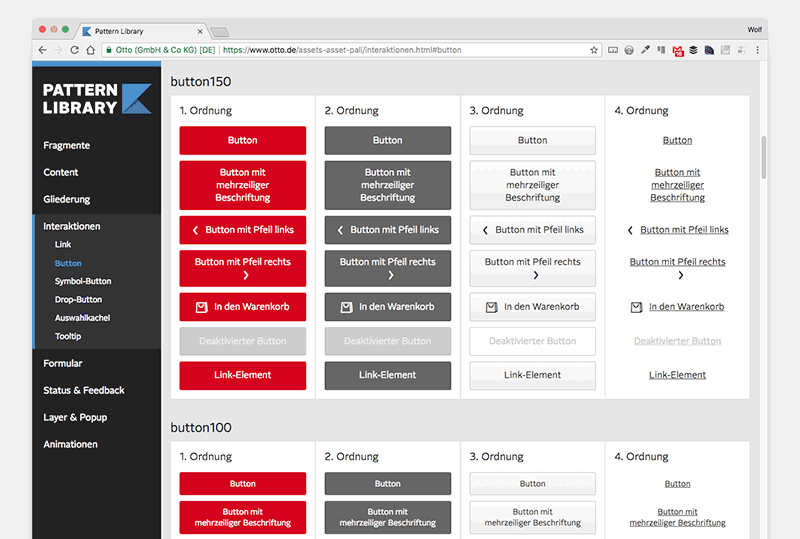
Task: Expand the Formular sidebar section
Action: (63, 363)
